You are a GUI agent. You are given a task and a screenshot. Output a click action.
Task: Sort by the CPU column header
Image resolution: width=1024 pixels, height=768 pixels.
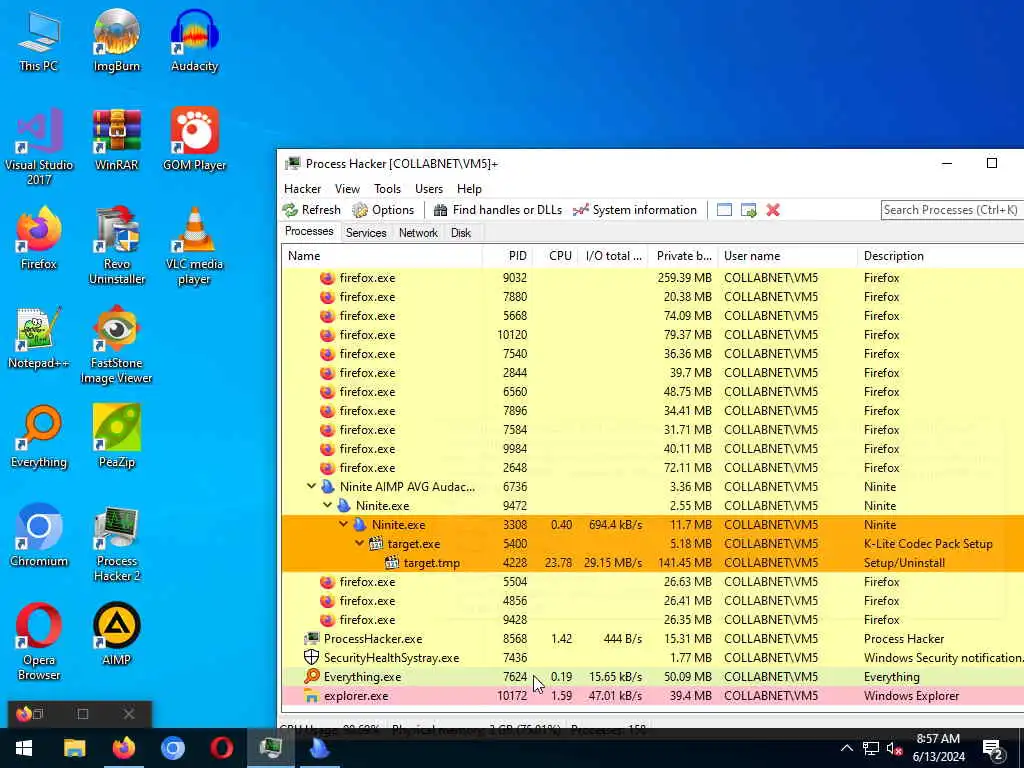click(x=556, y=256)
